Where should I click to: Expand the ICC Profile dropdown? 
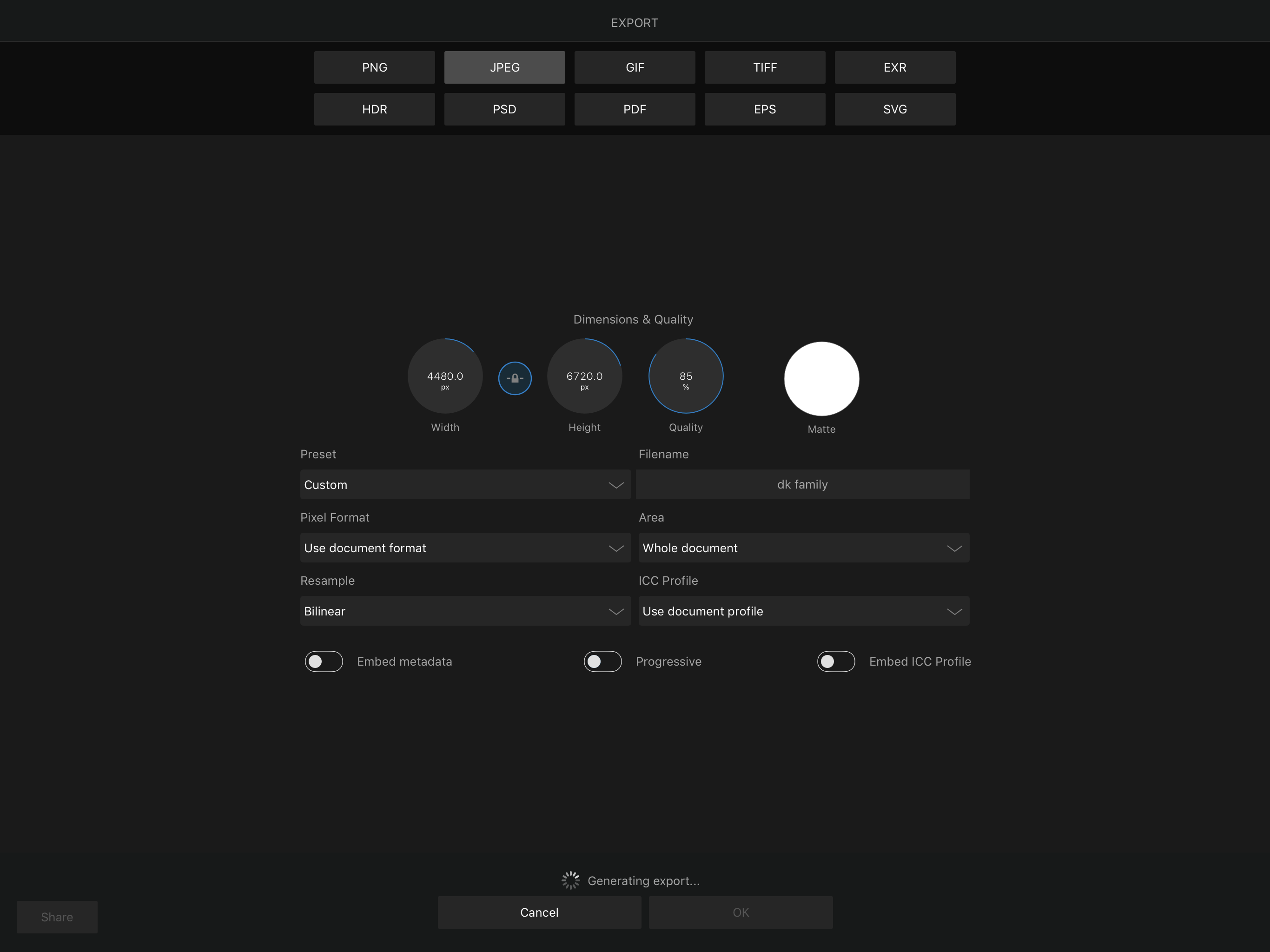(x=804, y=611)
